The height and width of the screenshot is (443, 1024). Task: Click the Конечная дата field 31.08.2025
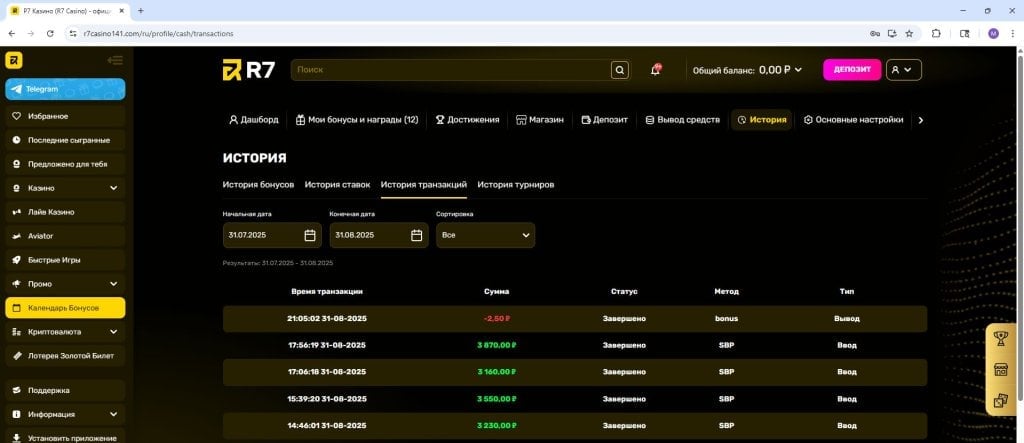pyautogui.click(x=379, y=235)
